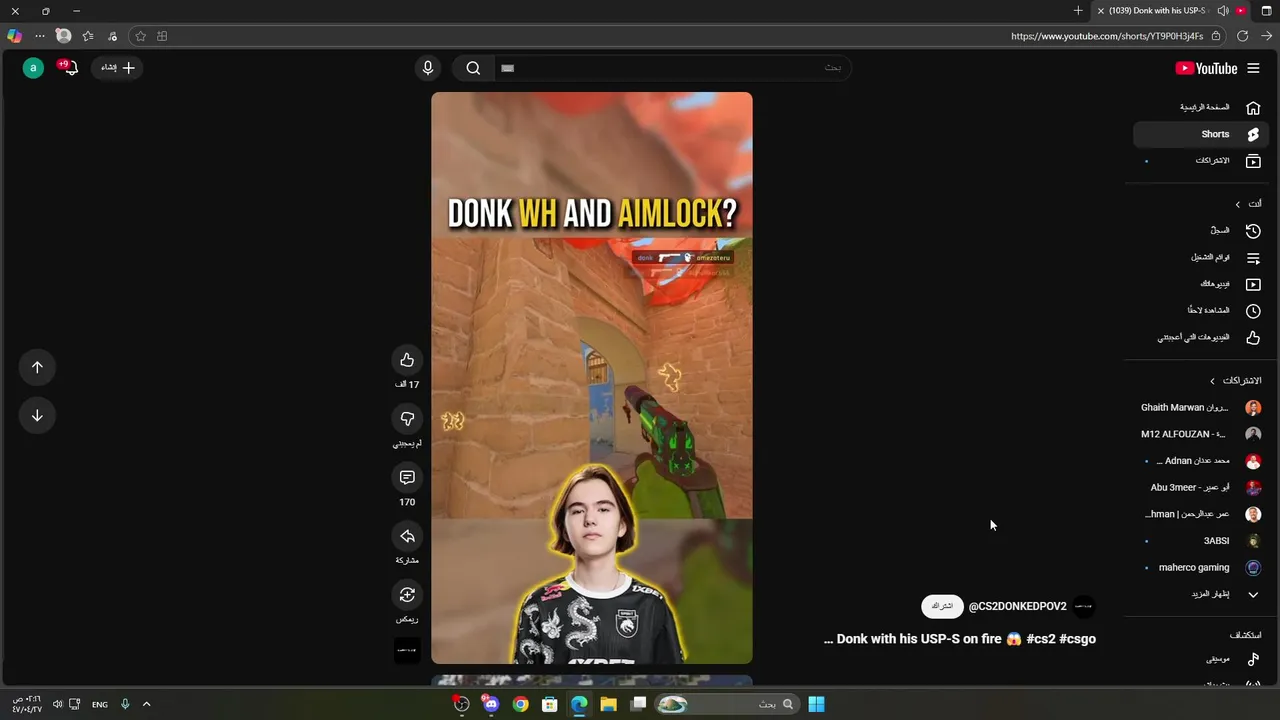This screenshot has width=1280, height=720.
Task: Open Music in the Explore section
Action: coord(1203,660)
